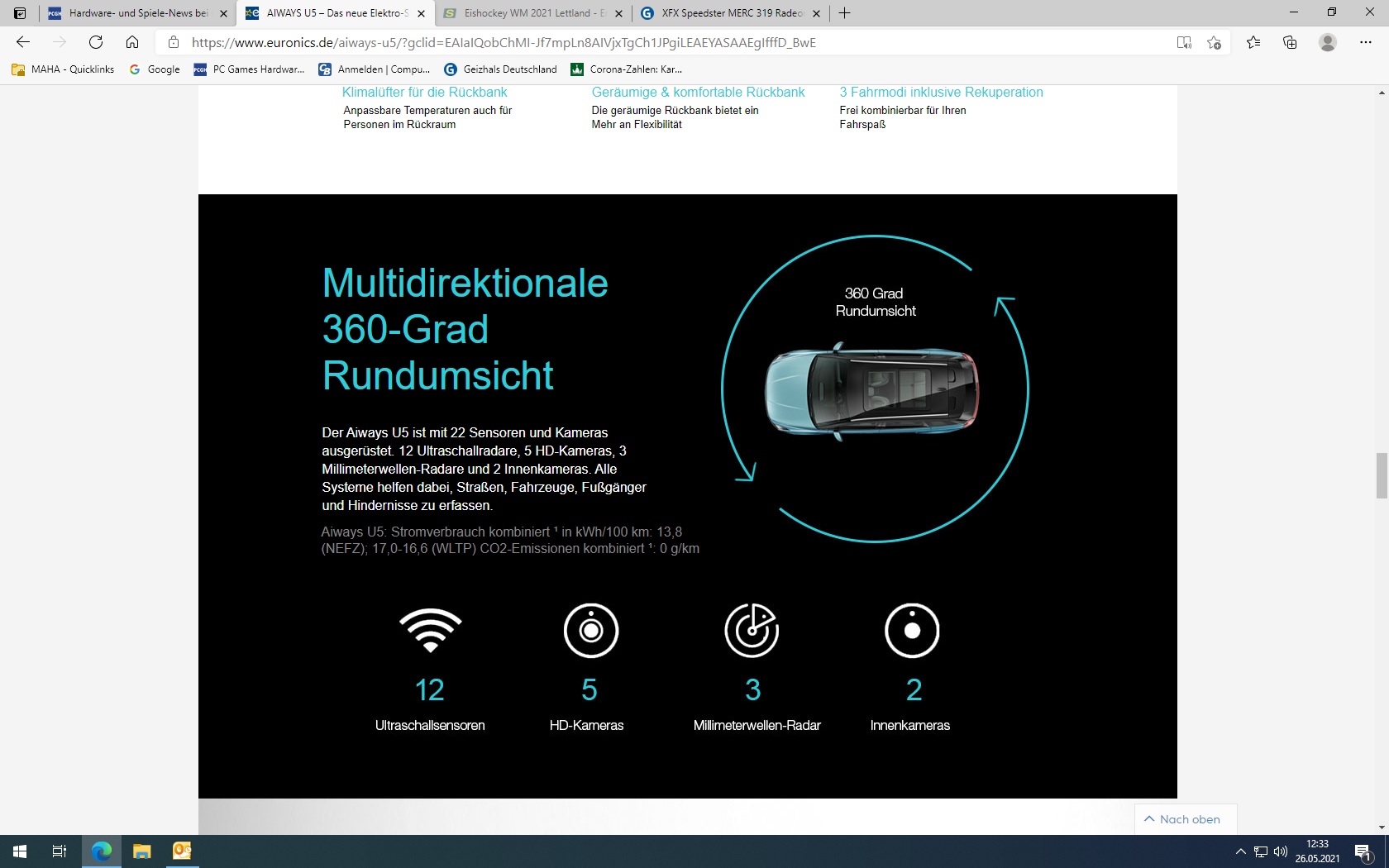Open File Explorer from taskbar
1389x868 pixels.
pyautogui.click(x=141, y=851)
